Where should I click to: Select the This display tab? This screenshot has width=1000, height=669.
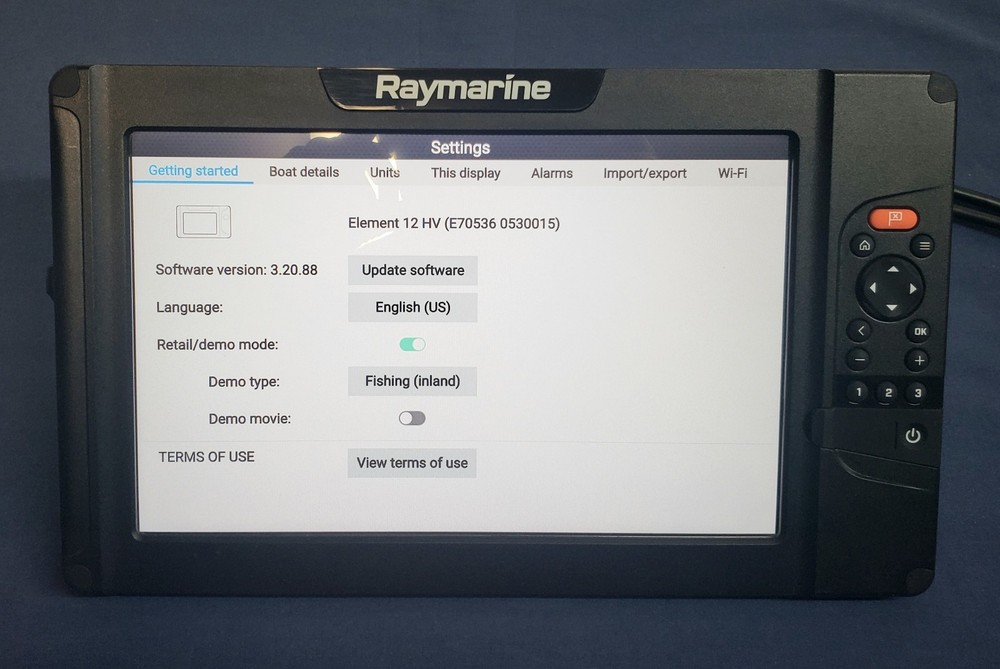coord(466,173)
